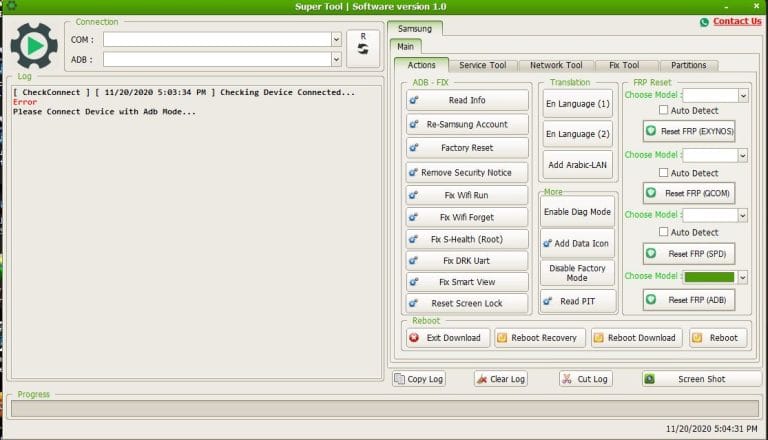Click the gear icon on Read PIT

[548, 301]
